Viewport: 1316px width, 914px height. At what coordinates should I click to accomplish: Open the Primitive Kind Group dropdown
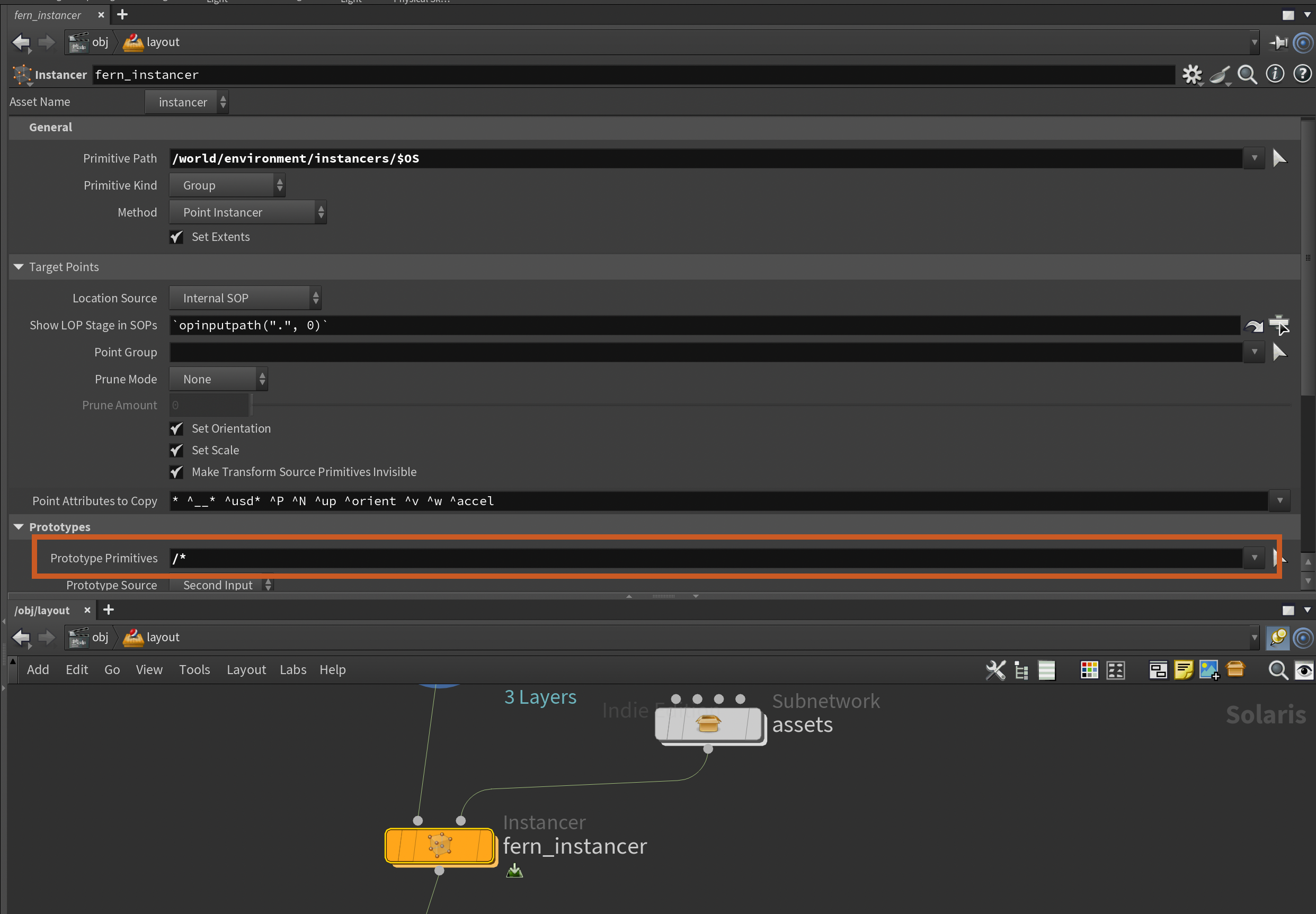click(227, 185)
